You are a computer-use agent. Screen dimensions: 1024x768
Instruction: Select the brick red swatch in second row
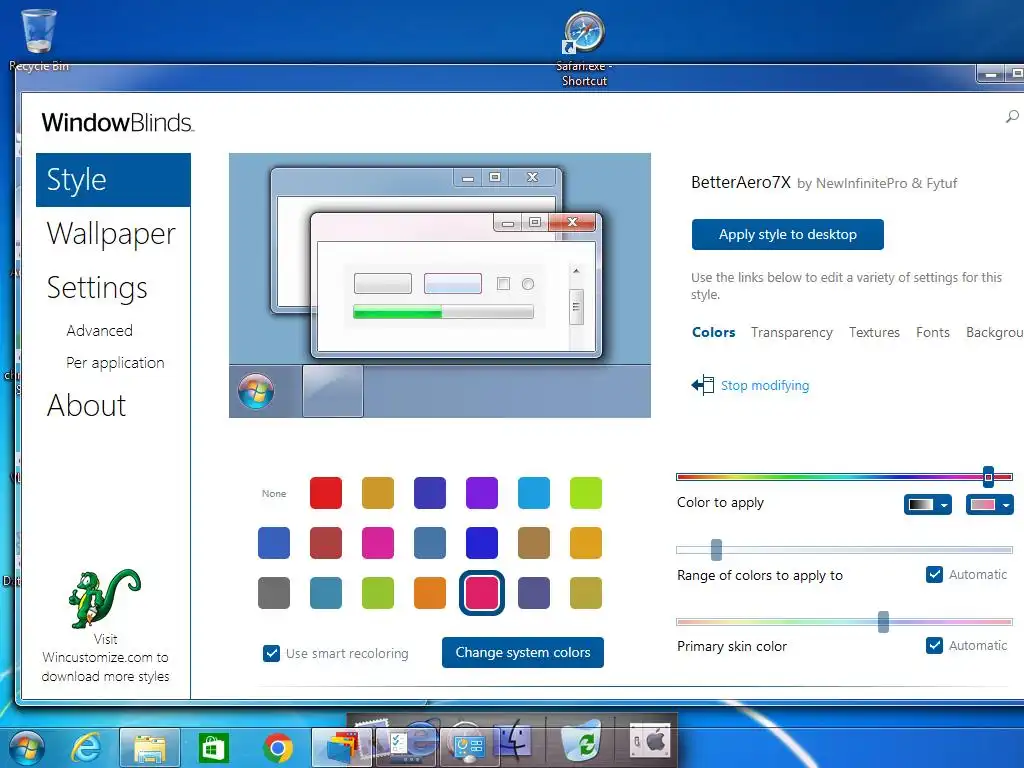click(326, 543)
